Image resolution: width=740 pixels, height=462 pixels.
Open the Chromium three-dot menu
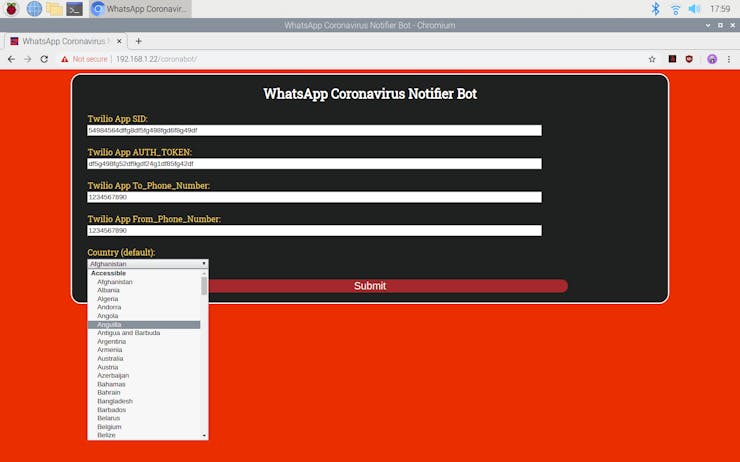coord(729,59)
